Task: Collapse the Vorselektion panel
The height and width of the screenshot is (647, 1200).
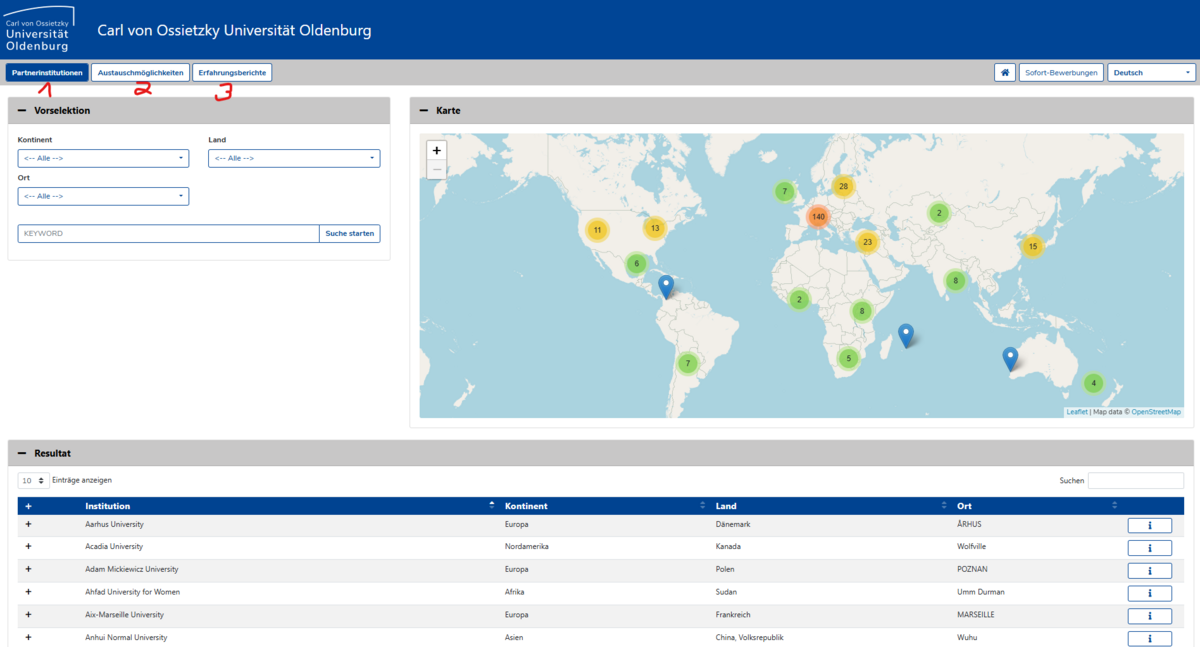Action: click(22, 111)
